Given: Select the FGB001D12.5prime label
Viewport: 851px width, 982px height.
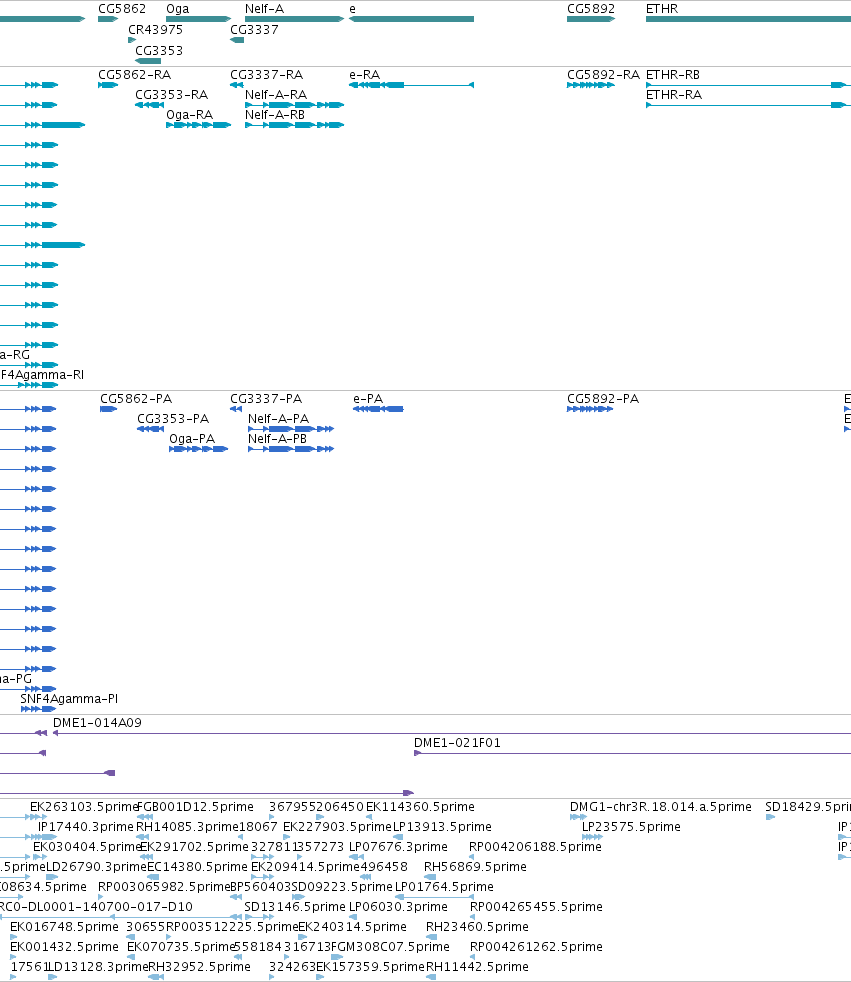Looking at the screenshot, I should 195,807.
